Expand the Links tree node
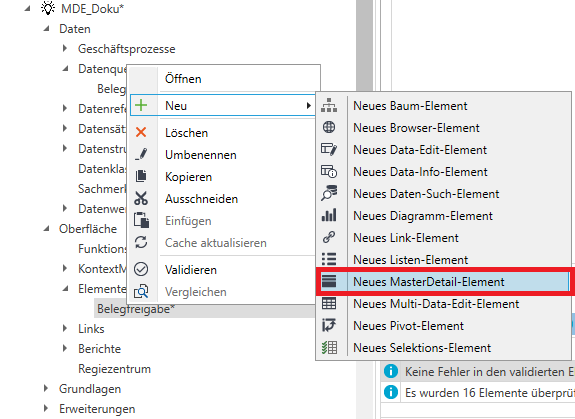The width and height of the screenshot is (575, 419). click(x=65, y=328)
